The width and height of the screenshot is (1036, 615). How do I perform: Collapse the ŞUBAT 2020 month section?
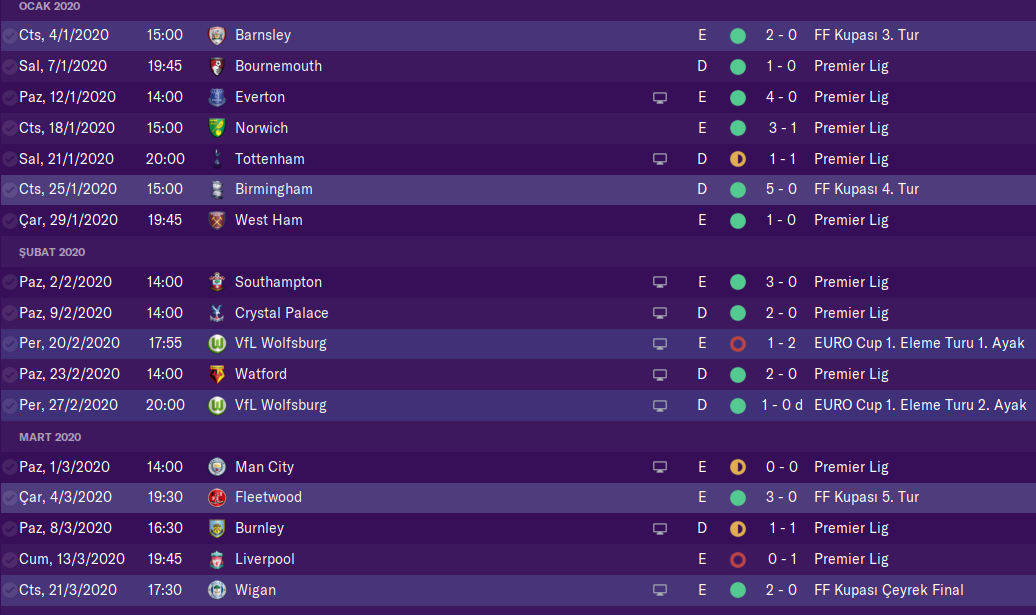(52, 252)
